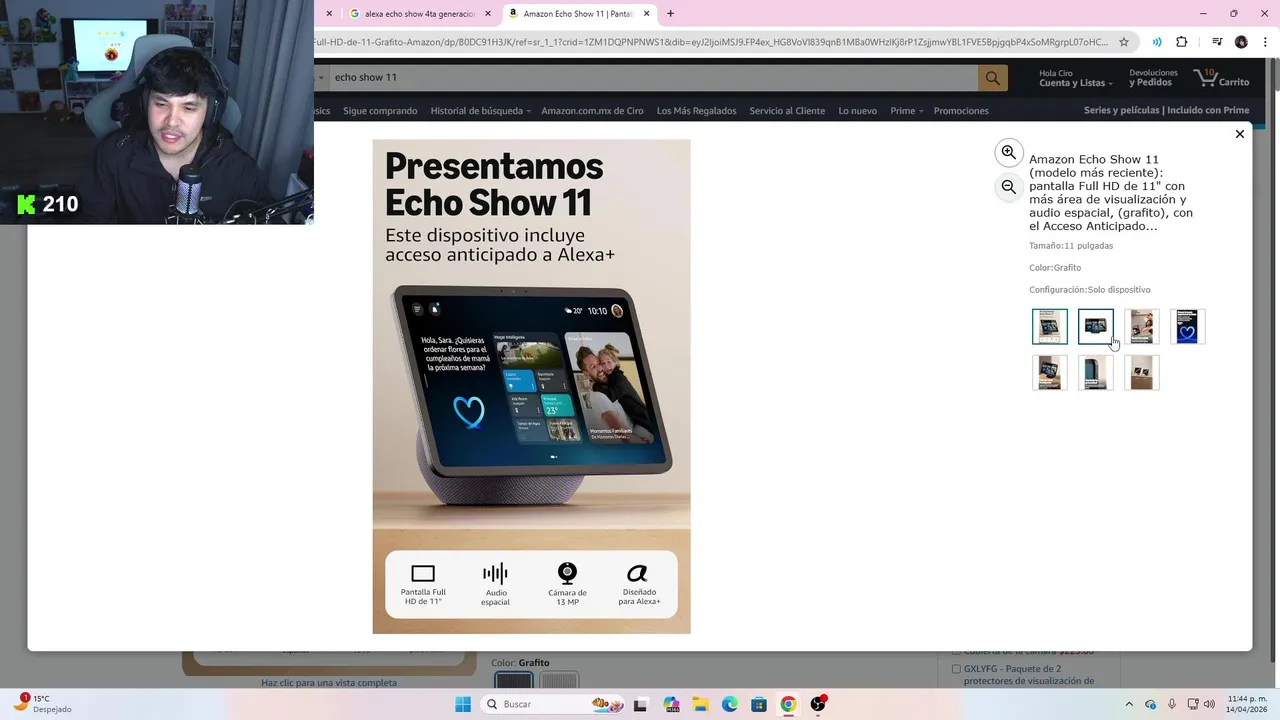Select third thumbnail with person in kitchen
Viewport: 1280px width, 720px height.
1142,327
